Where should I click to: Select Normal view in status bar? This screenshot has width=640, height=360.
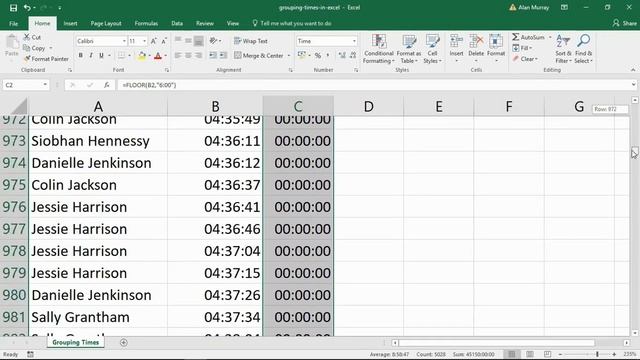click(512, 354)
